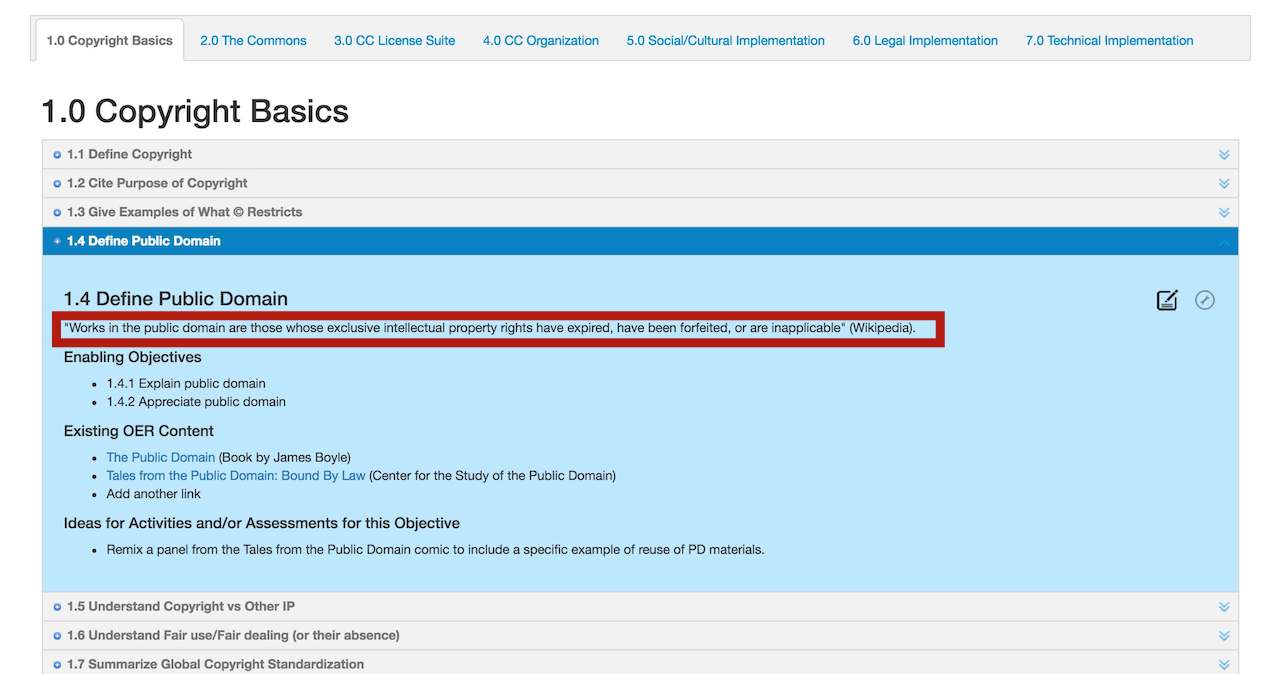This screenshot has width=1280, height=674.
Task: Select the 6.0 Legal Implementation tab
Action: (925, 41)
